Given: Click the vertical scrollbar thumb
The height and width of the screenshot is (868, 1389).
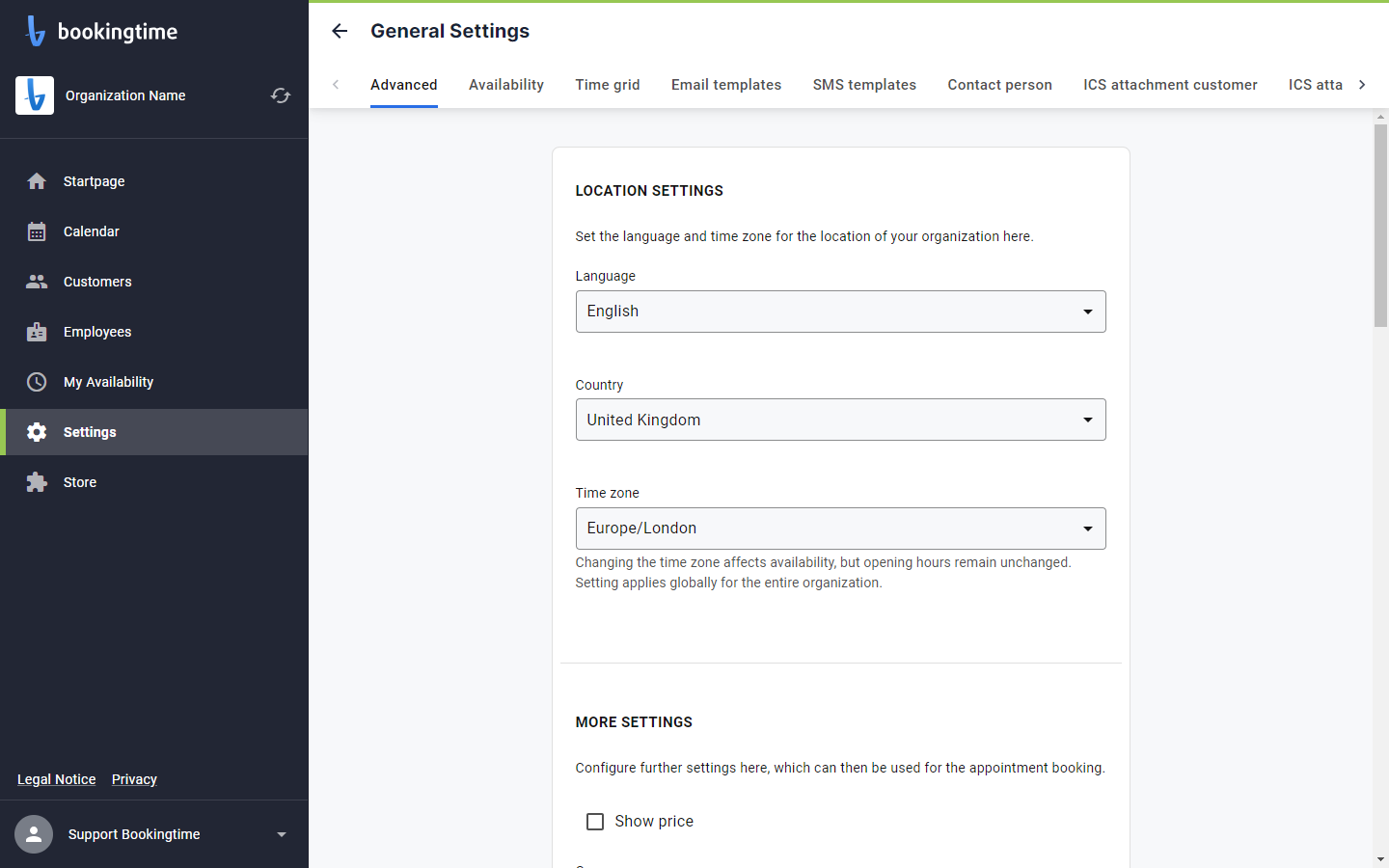Looking at the screenshot, I should [1380, 227].
